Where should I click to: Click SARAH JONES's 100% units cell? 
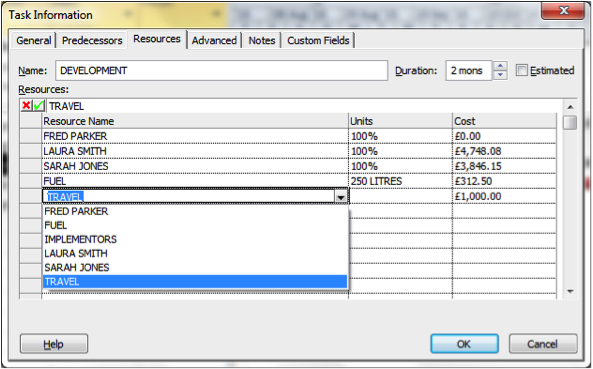(x=401, y=166)
